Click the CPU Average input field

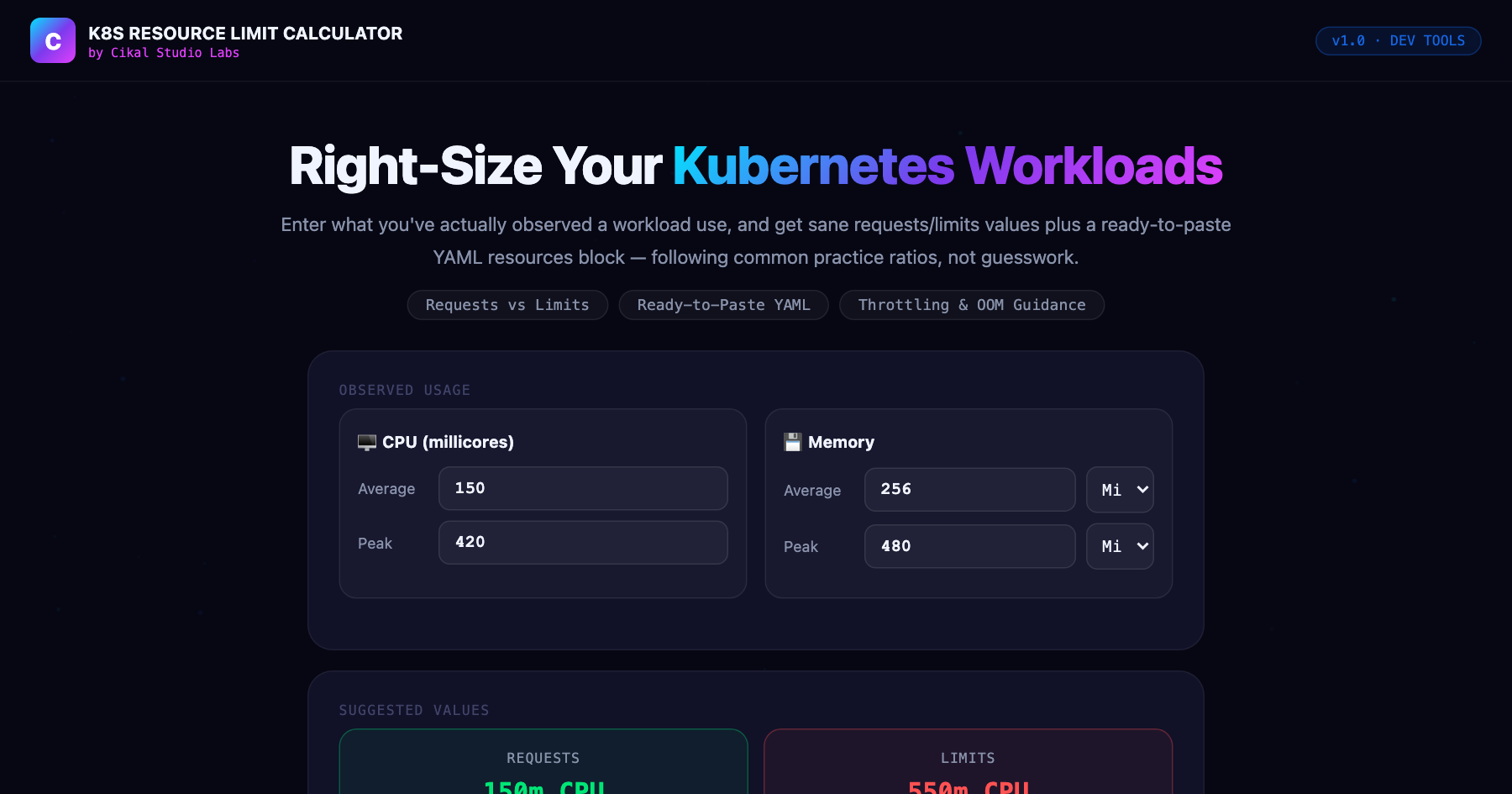[583, 488]
